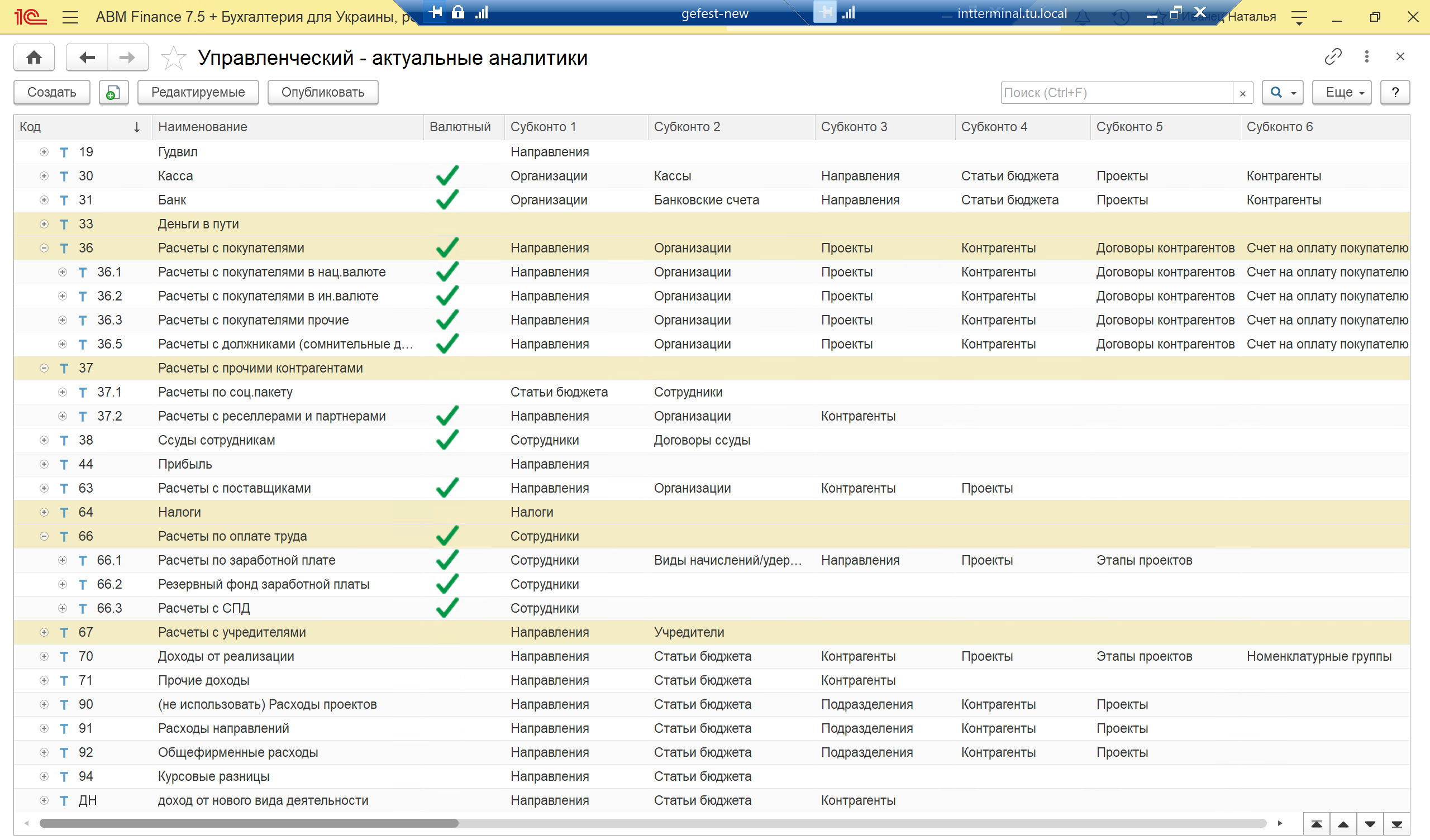Open the search options dropdown
Image resolution: width=1430 pixels, height=840 pixels.
[1283, 92]
